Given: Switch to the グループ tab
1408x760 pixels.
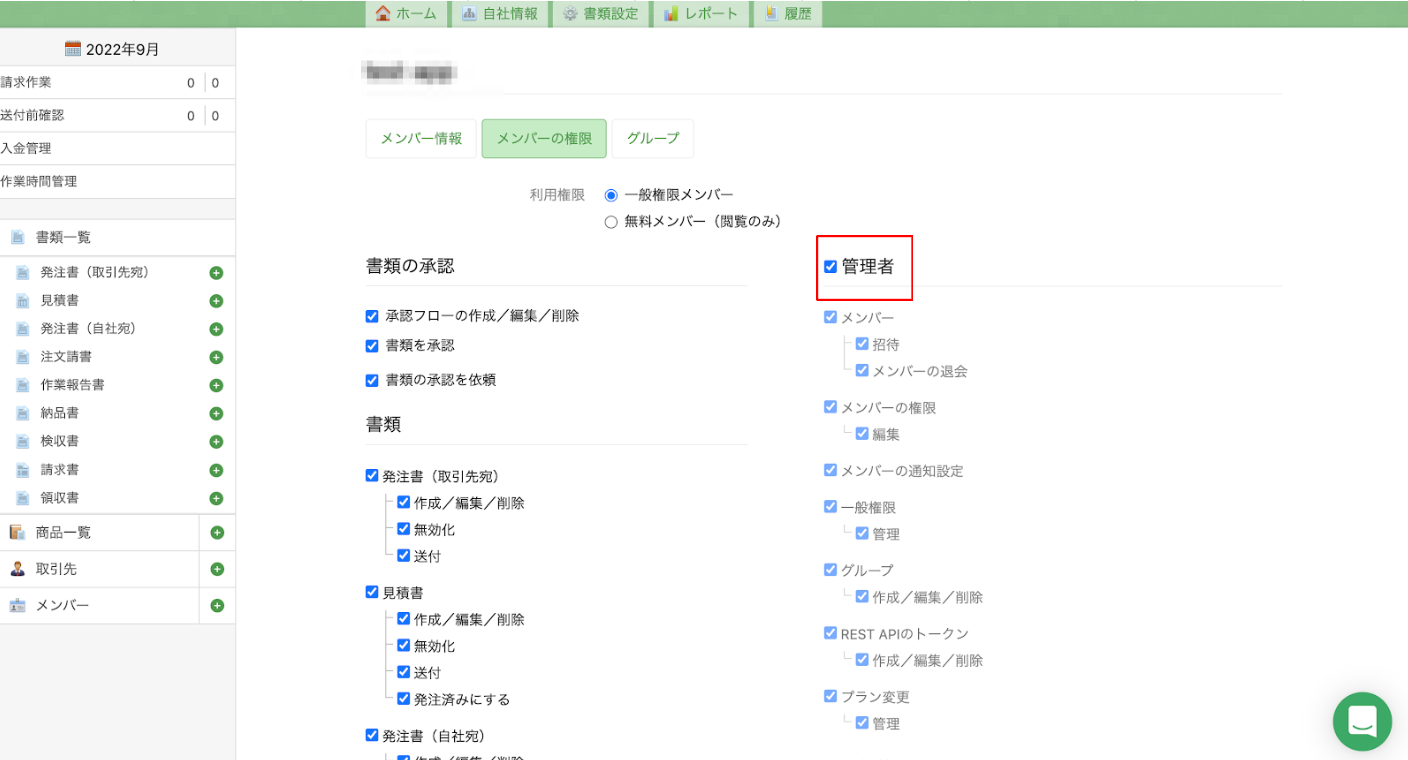Looking at the screenshot, I should point(652,139).
